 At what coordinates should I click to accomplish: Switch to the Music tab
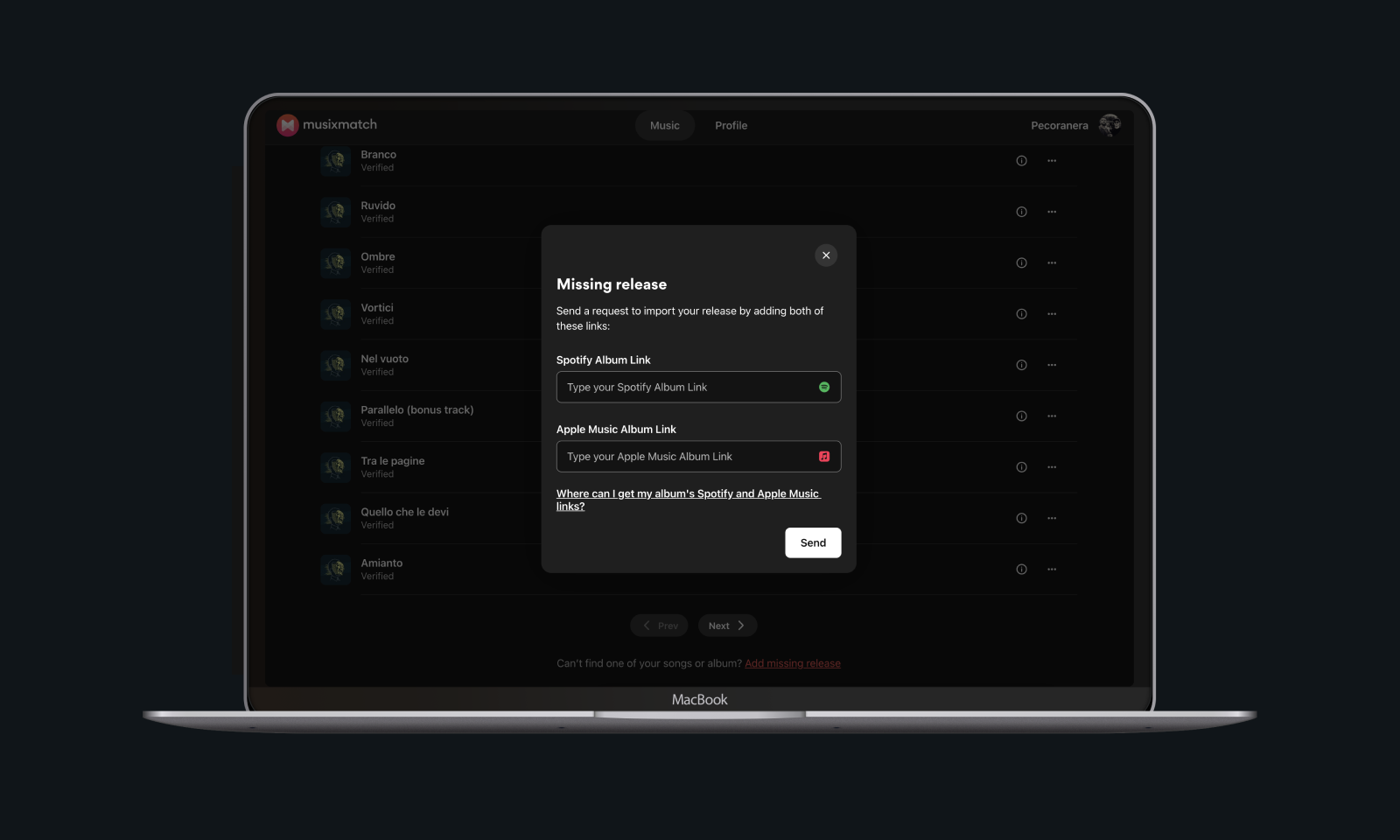point(665,125)
